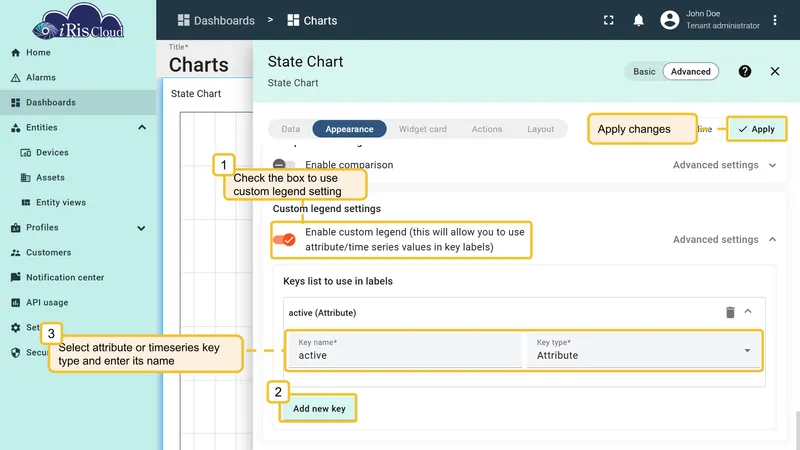800x450 pixels.
Task: Click the Devices icon in sidebar
Action: [x=26, y=153]
